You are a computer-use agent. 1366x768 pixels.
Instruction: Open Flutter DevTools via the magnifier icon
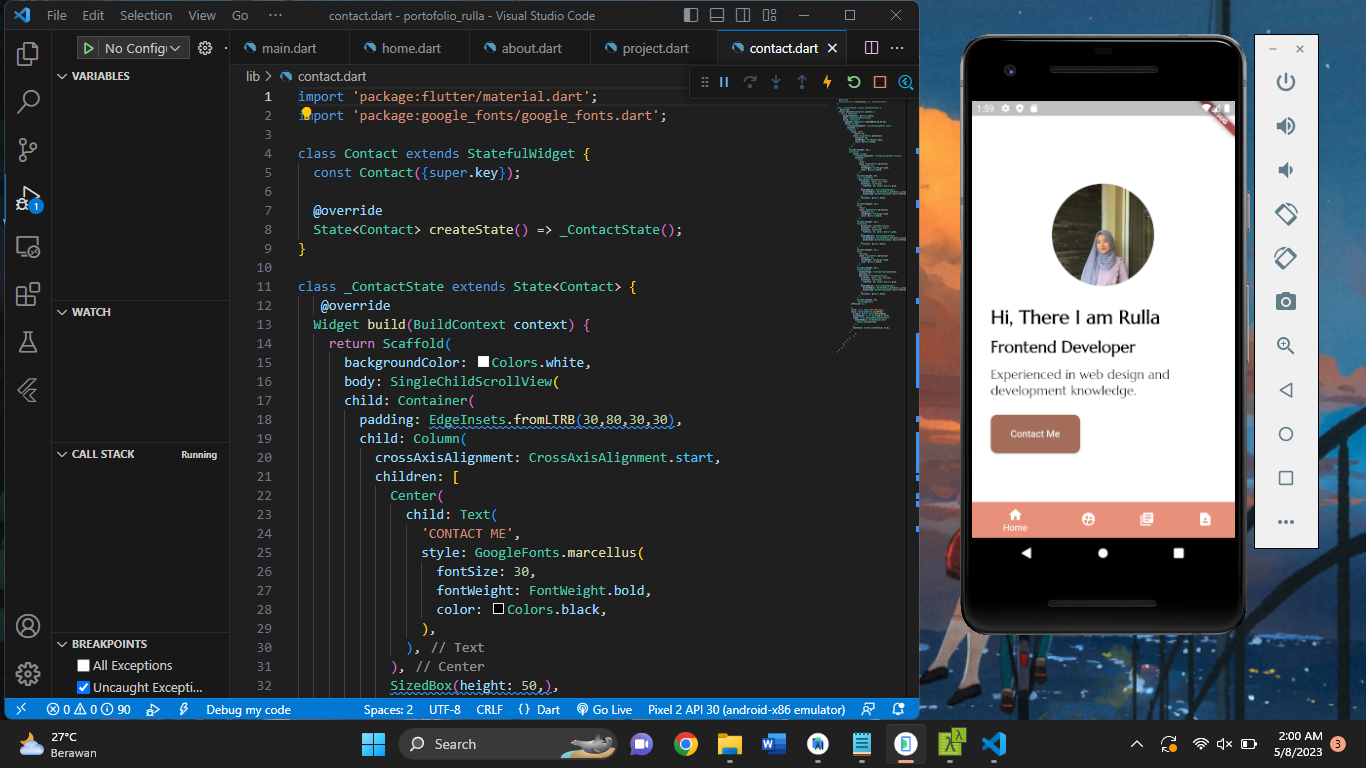[905, 83]
